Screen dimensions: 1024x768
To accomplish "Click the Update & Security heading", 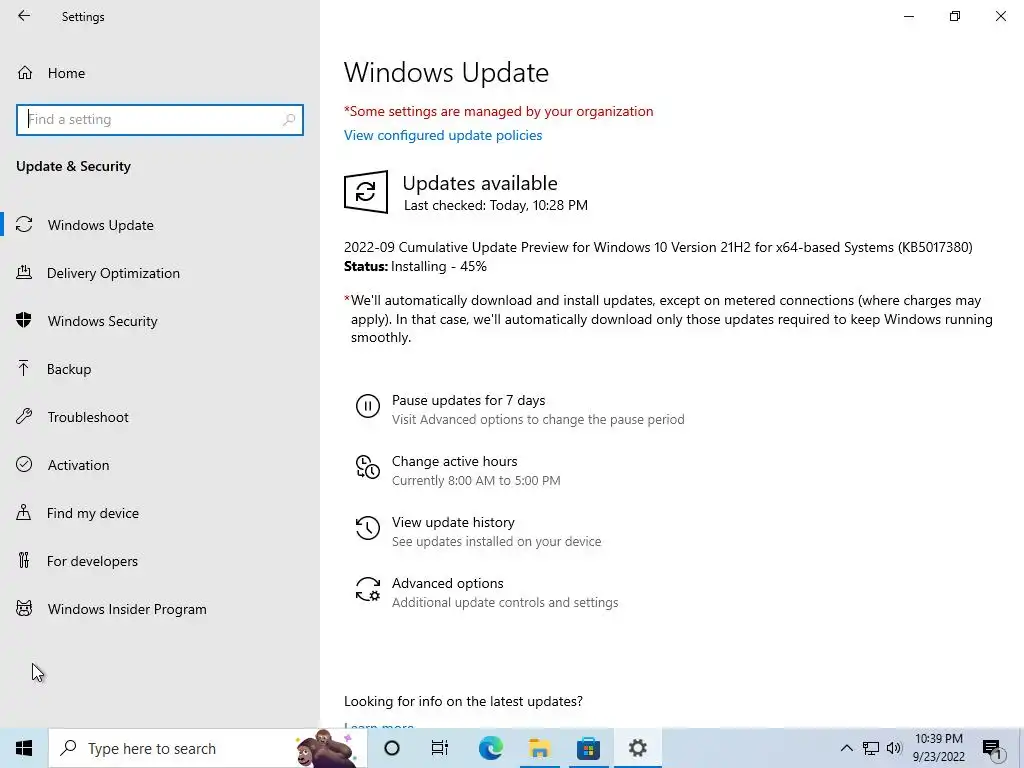I will coord(73,167).
